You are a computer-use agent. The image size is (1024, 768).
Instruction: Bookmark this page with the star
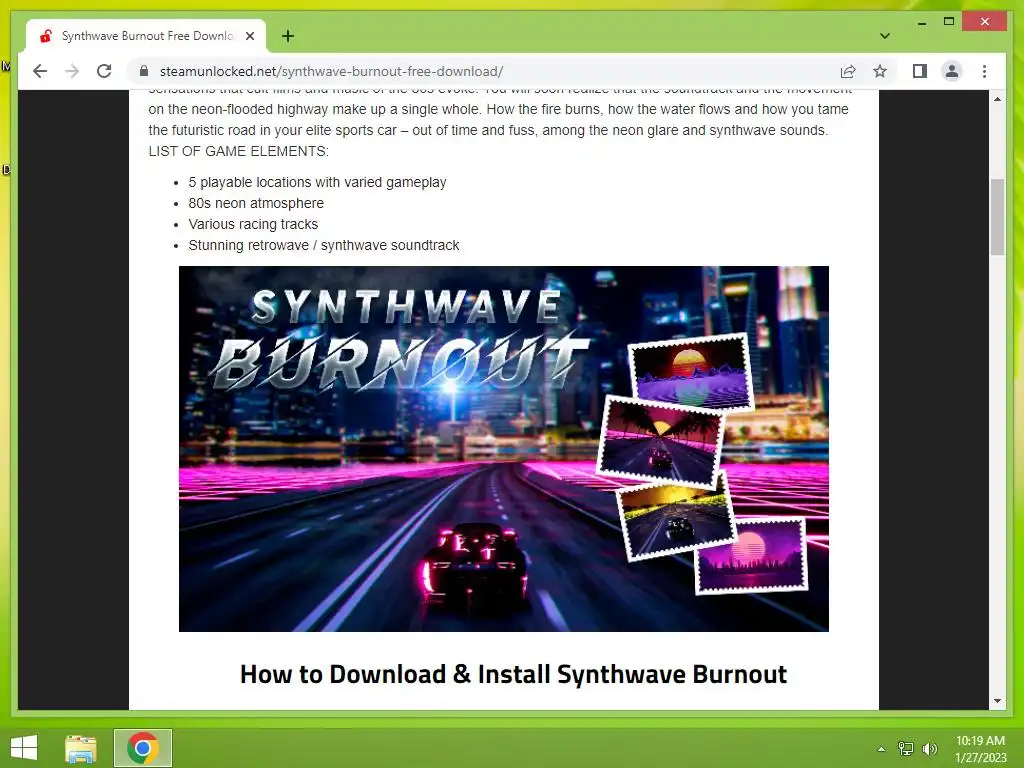pyautogui.click(x=880, y=71)
